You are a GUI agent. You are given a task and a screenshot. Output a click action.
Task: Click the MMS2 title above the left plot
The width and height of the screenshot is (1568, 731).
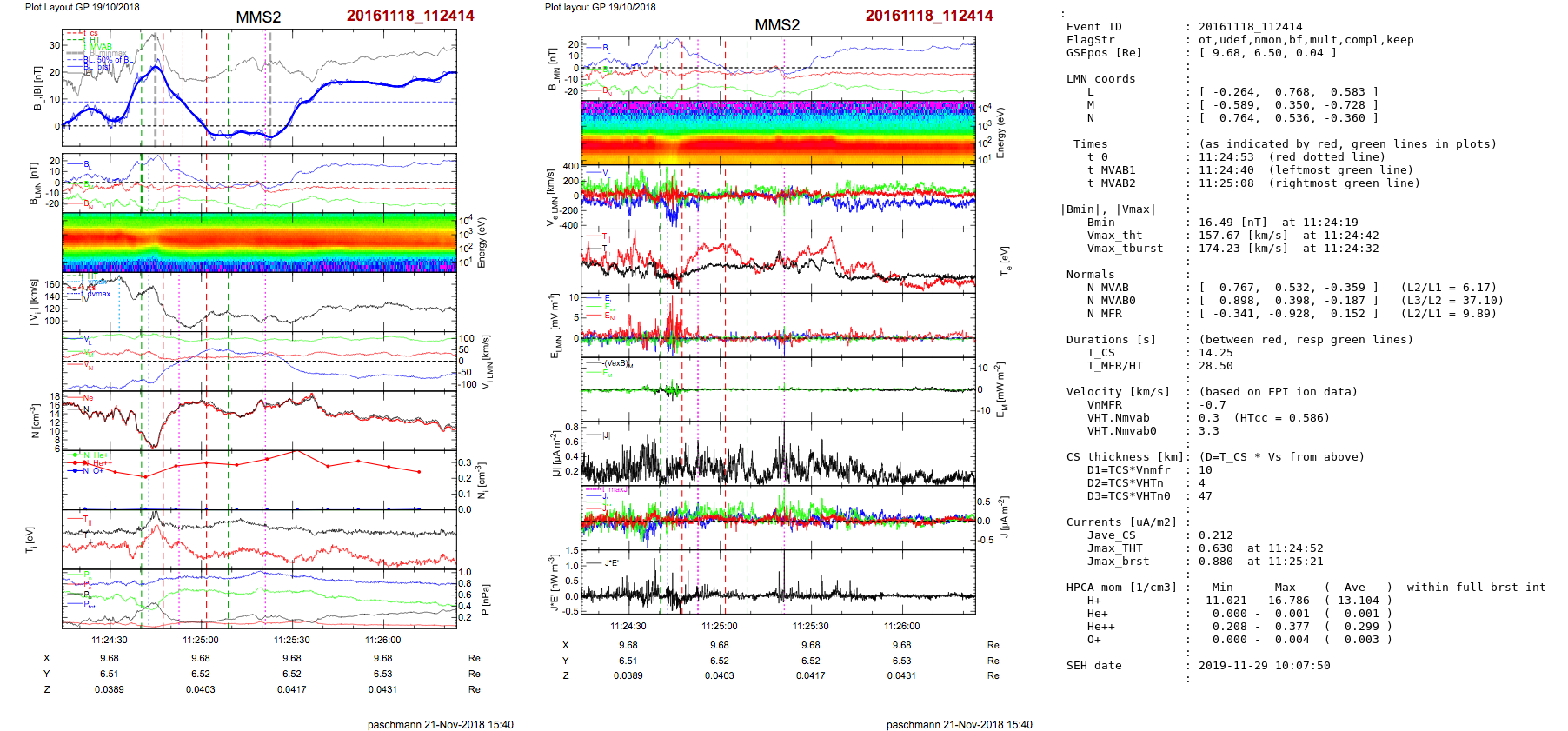coord(258,17)
